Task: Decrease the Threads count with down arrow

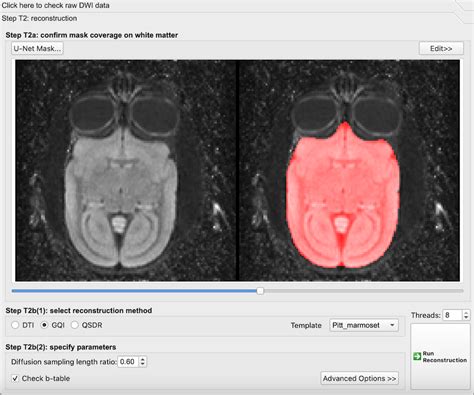Action: [x=466, y=318]
